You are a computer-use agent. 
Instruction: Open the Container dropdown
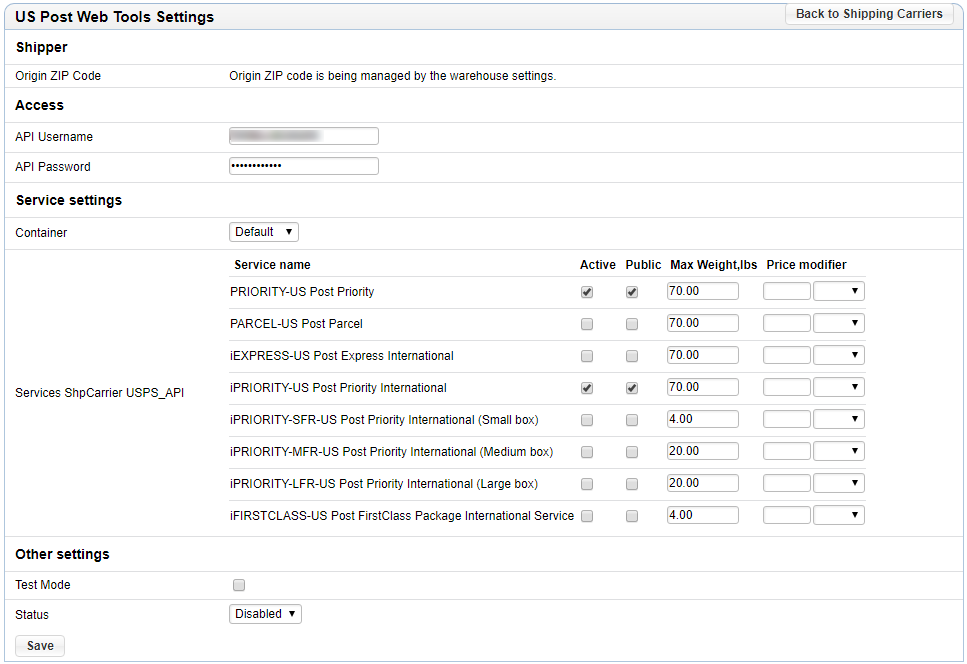(263, 232)
